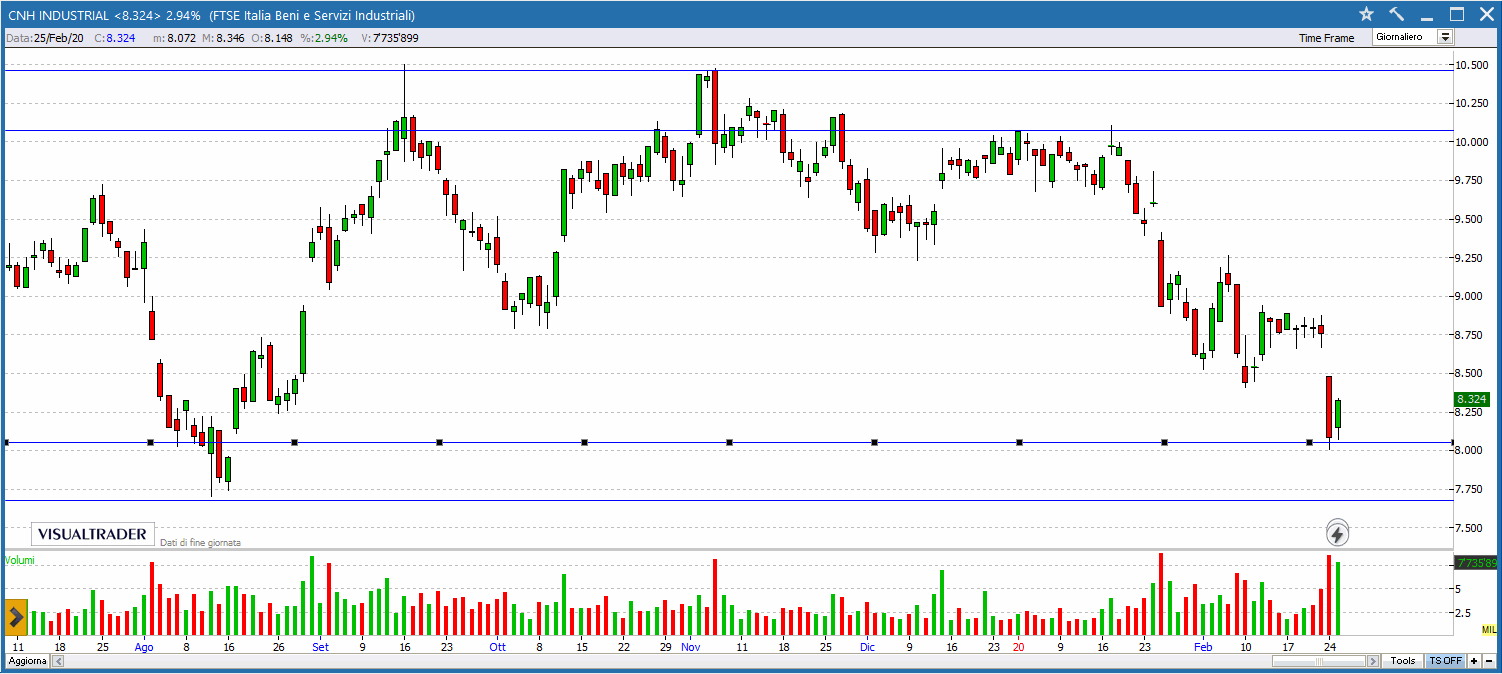1502x674 pixels.
Task: Click the Dic month label on time axis
Action: (x=867, y=647)
